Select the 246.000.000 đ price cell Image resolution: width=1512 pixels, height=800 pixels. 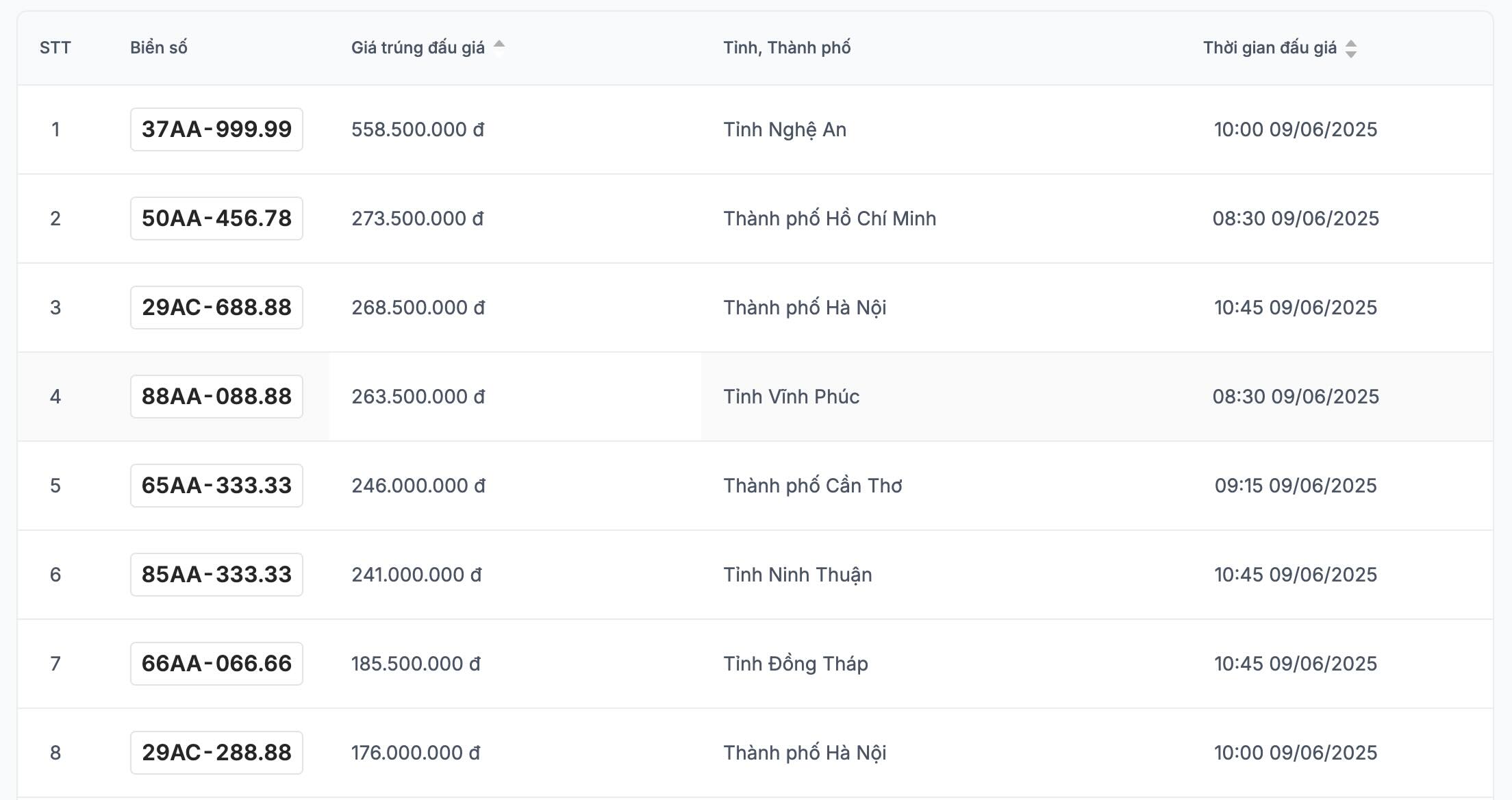tap(418, 486)
